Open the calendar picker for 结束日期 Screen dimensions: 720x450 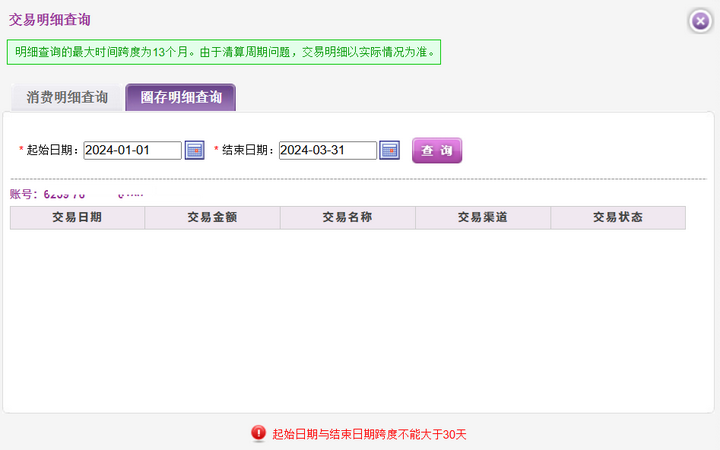tap(390, 150)
